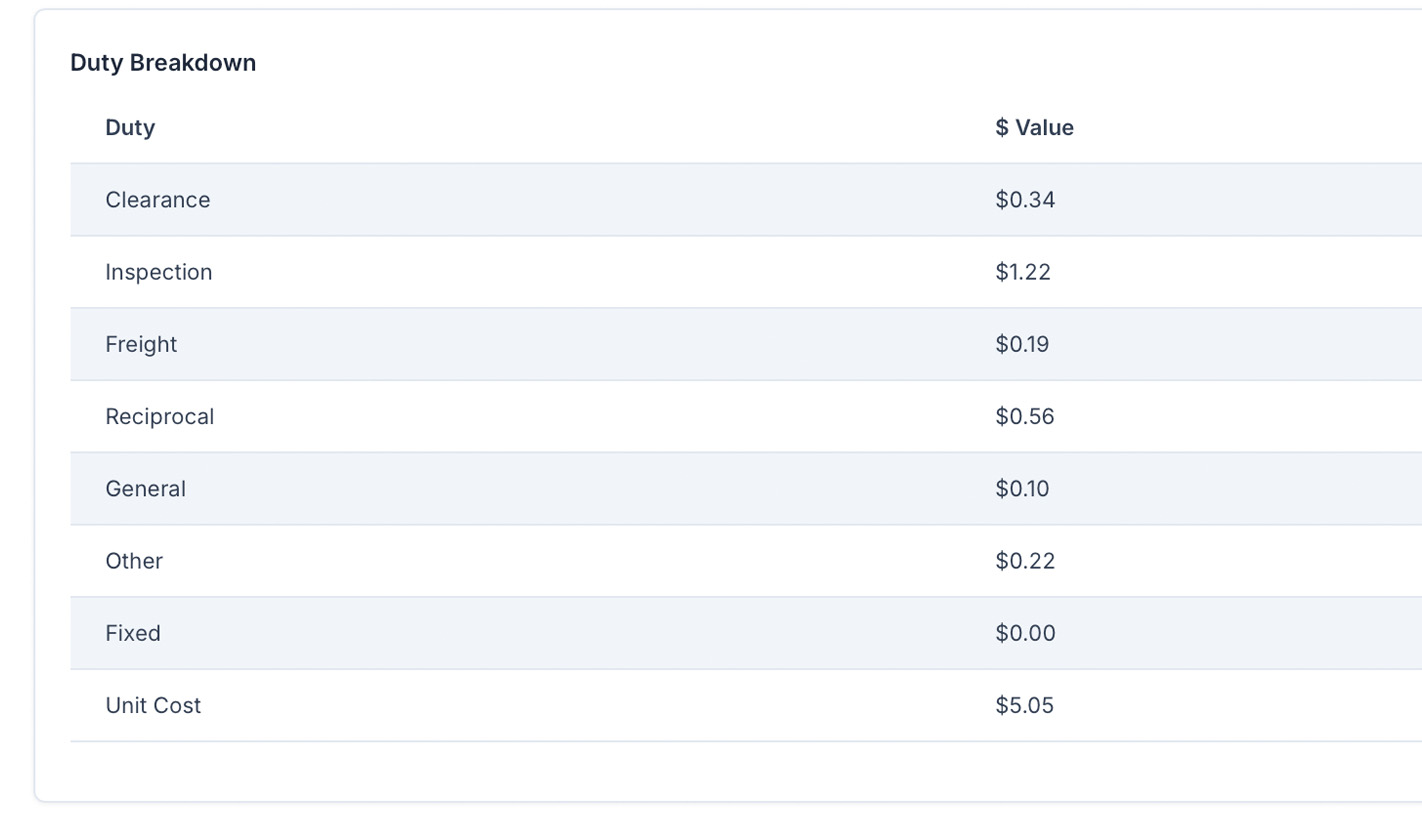Select the General duty label
This screenshot has height=830, width=1422.
coord(146,489)
